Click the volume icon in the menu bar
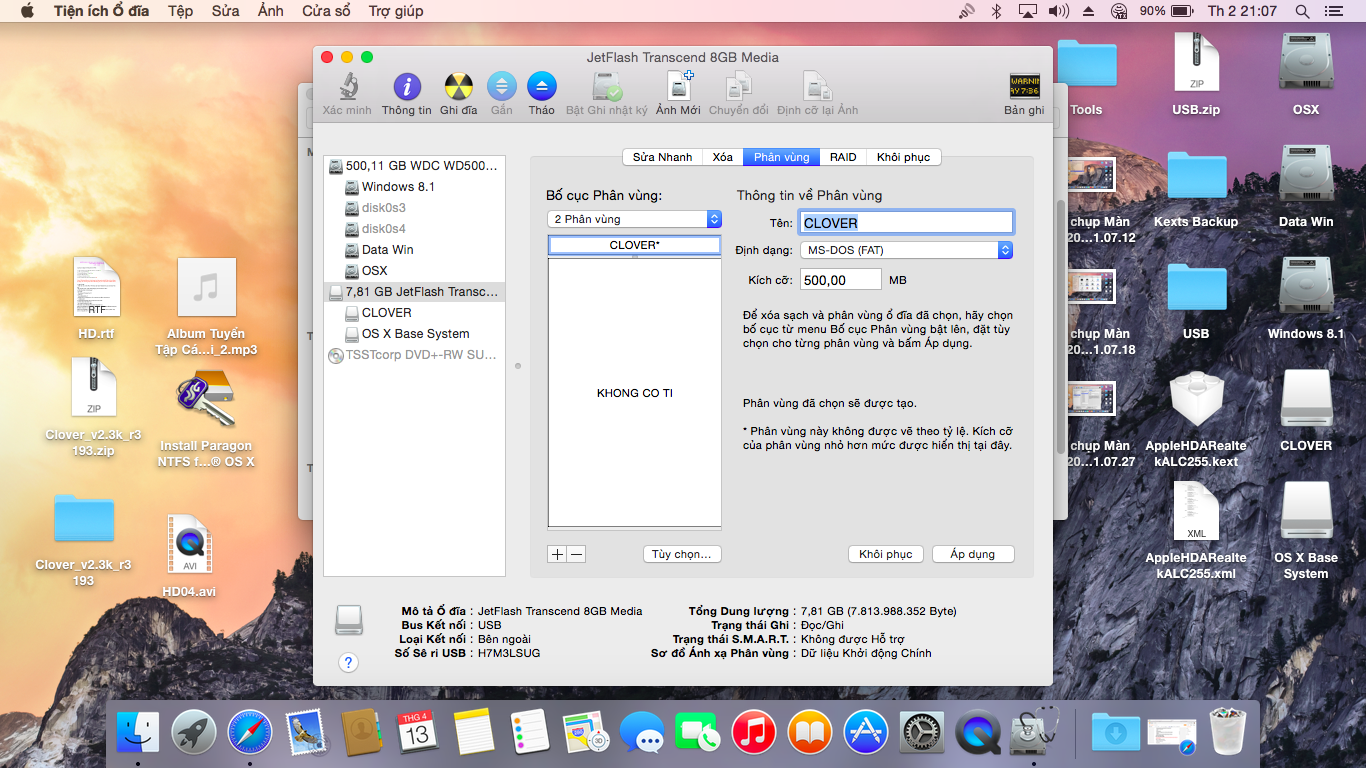This screenshot has height=768, width=1366. pos(1058,11)
